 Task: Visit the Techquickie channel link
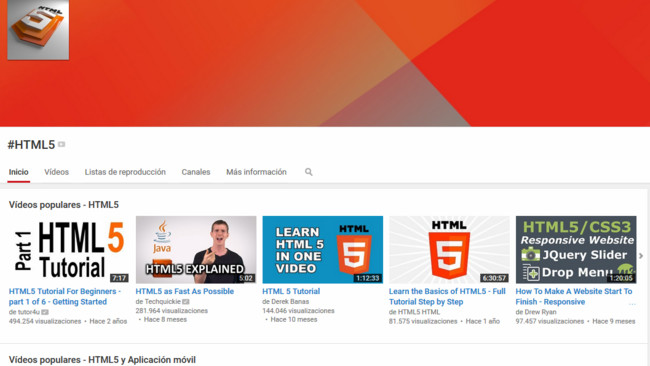tap(163, 301)
